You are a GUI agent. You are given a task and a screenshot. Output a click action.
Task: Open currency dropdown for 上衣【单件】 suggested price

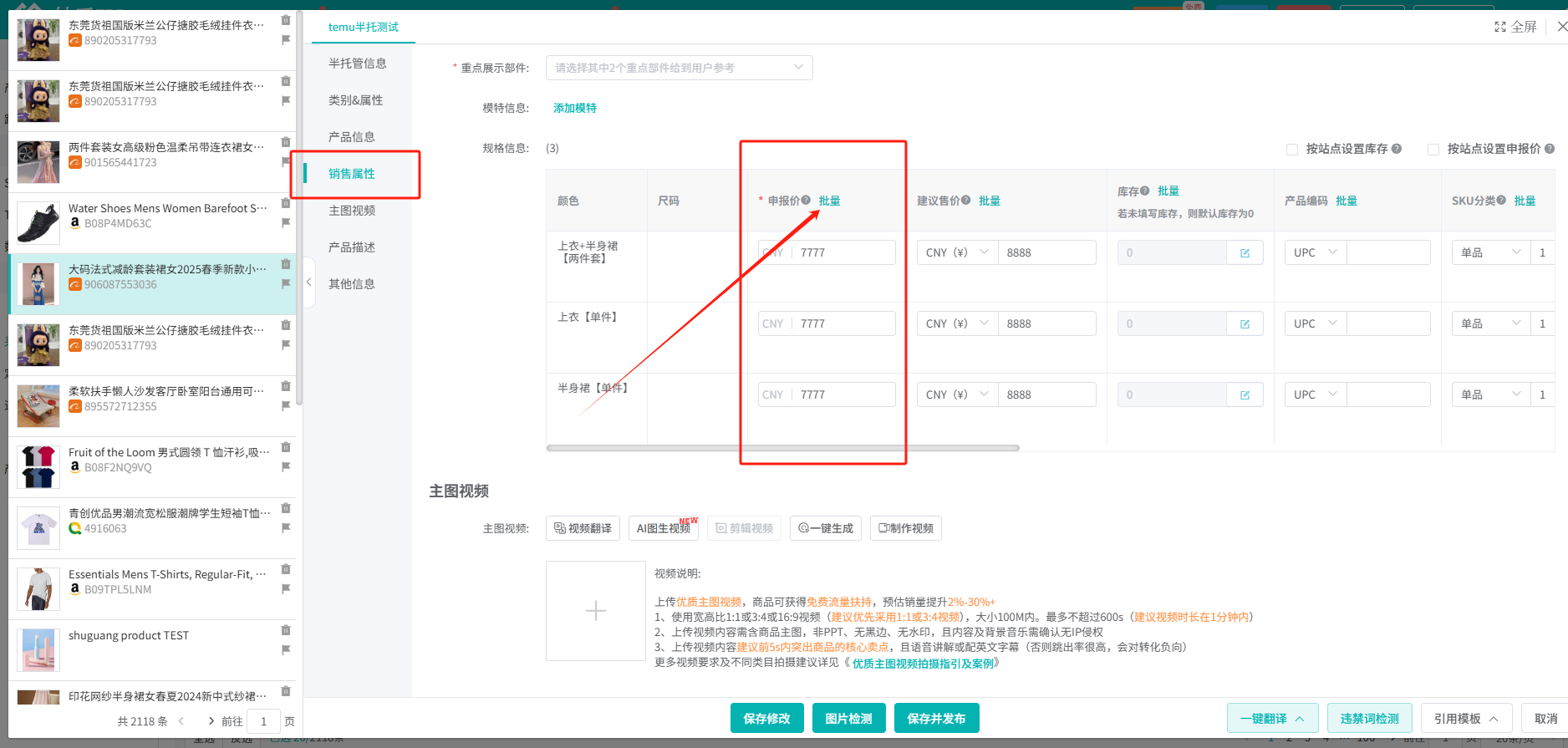957,323
